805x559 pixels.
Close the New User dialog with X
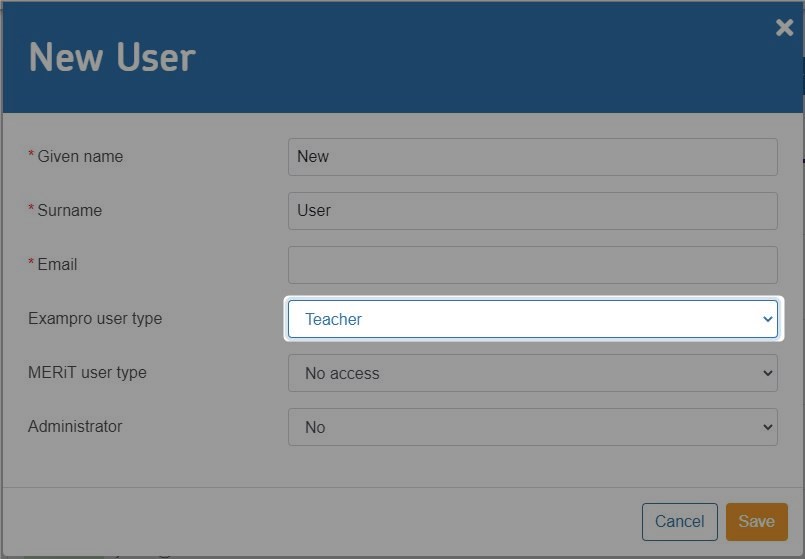tap(784, 28)
